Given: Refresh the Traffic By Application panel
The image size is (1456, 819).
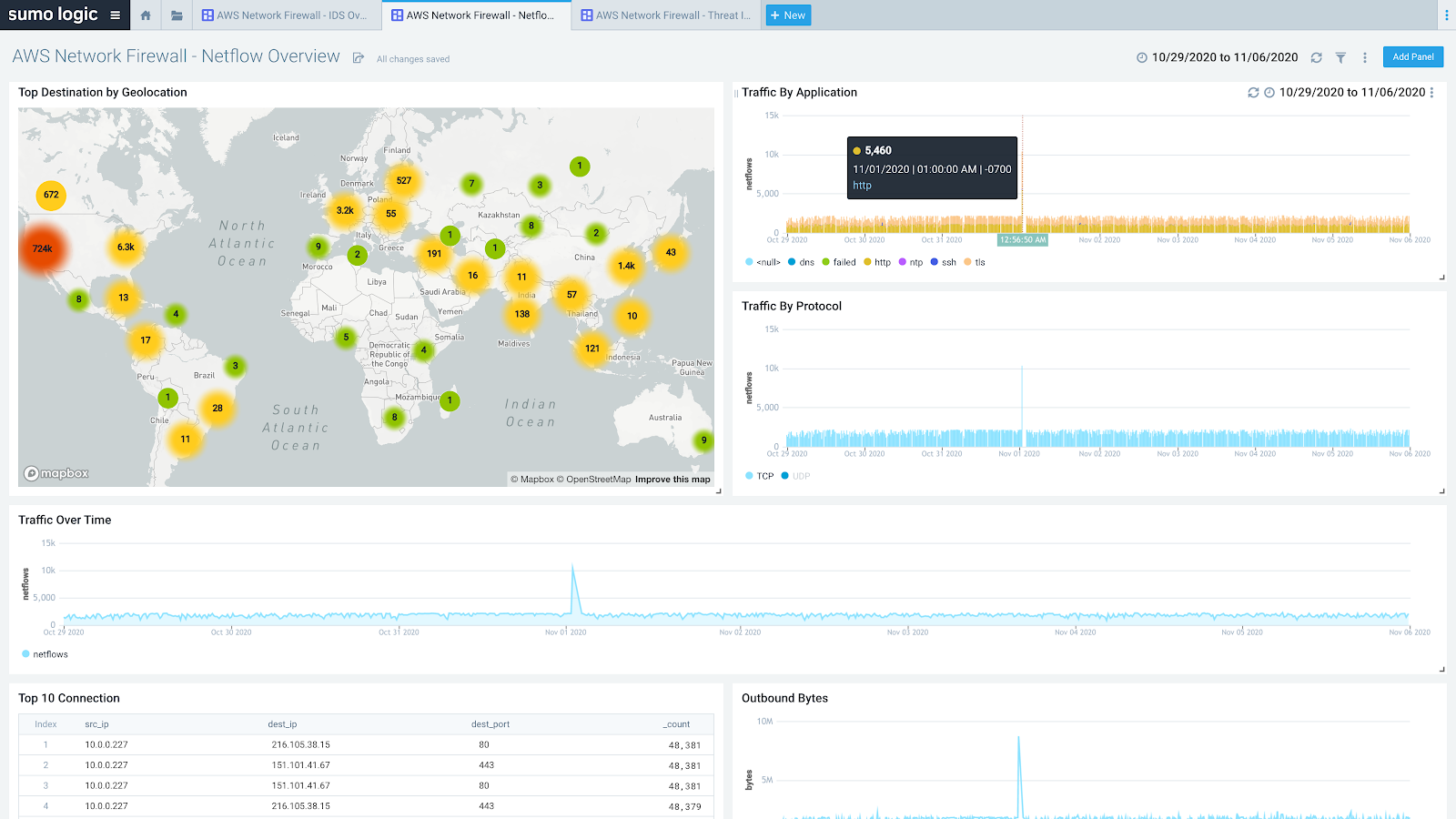Looking at the screenshot, I should pos(1253,93).
